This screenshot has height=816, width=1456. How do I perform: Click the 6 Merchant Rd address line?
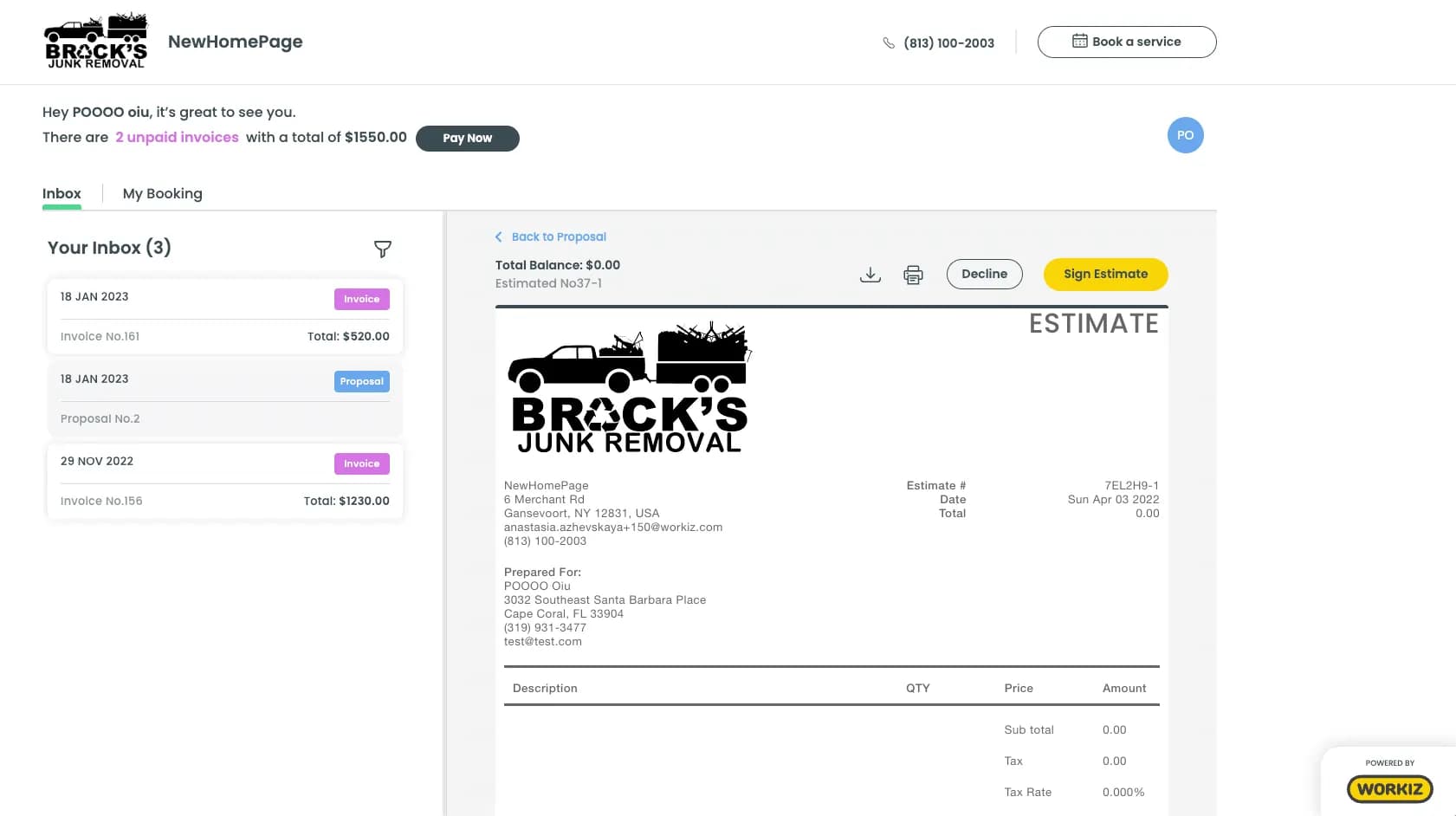[x=544, y=499]
